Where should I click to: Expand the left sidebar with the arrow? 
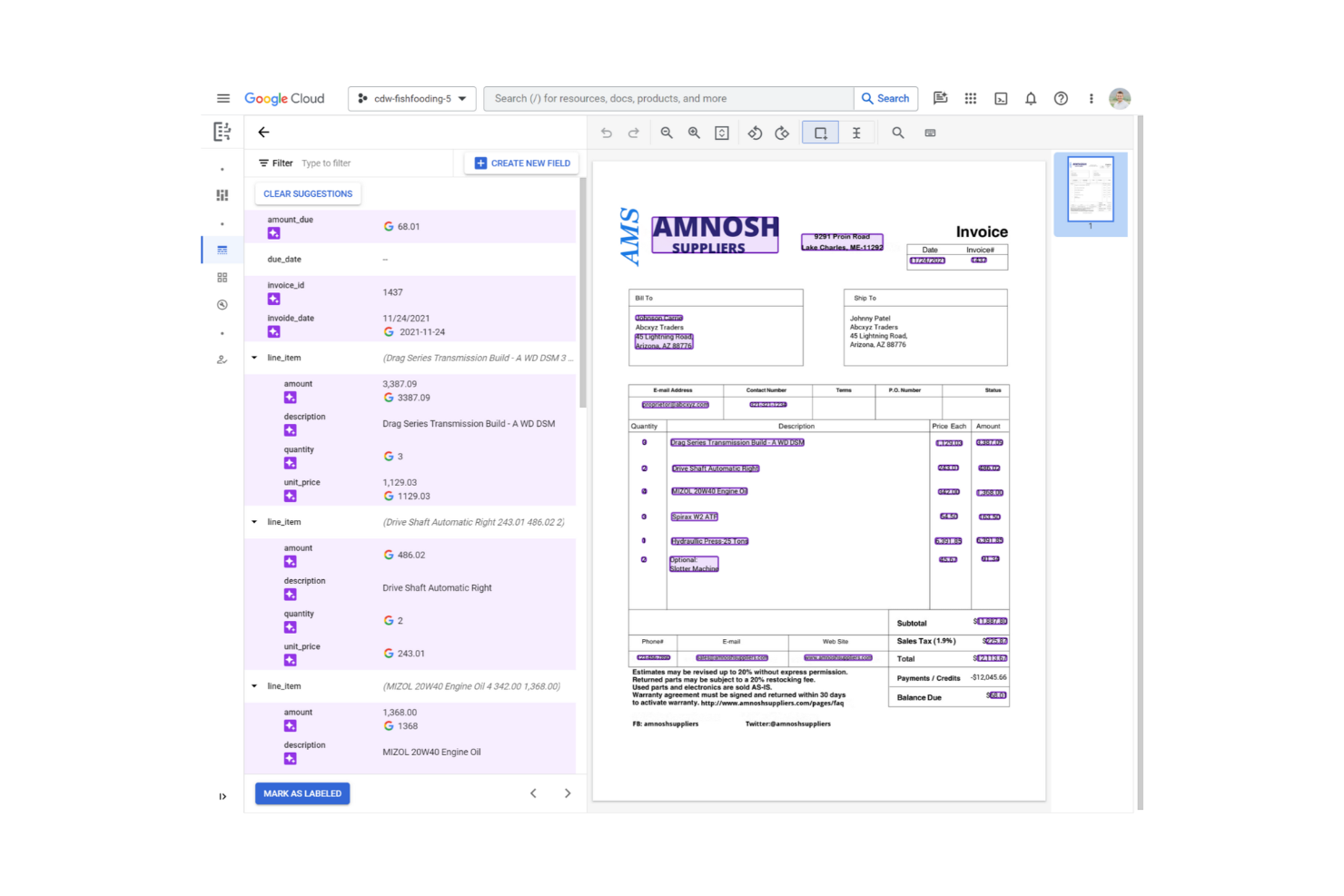(x=222, y=796)
